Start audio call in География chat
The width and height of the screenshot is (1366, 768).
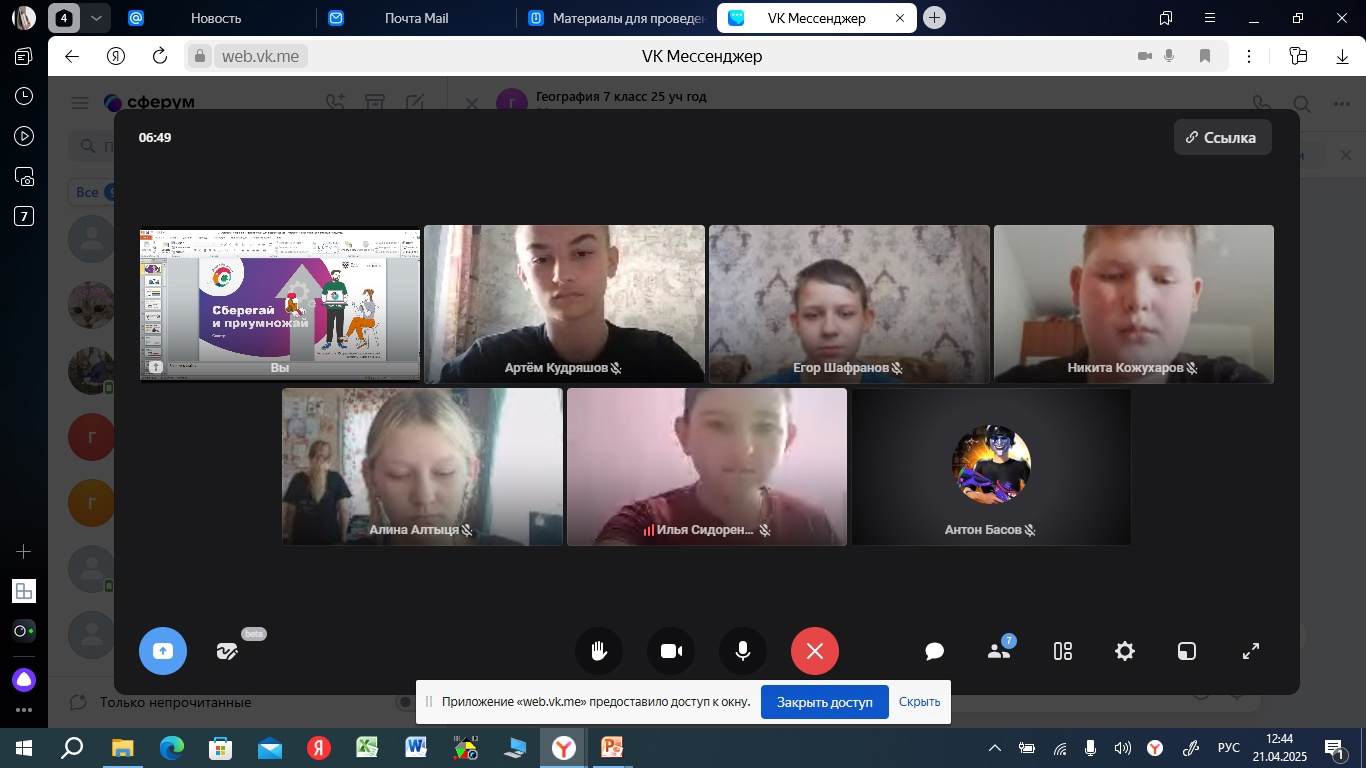(x=1262, y=103)
